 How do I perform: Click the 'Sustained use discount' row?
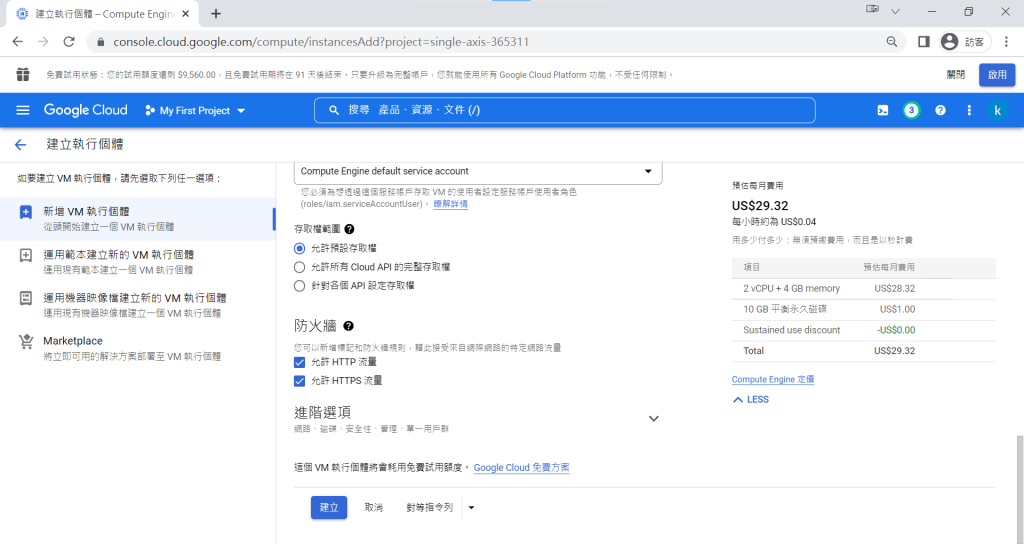click(863, 330)
